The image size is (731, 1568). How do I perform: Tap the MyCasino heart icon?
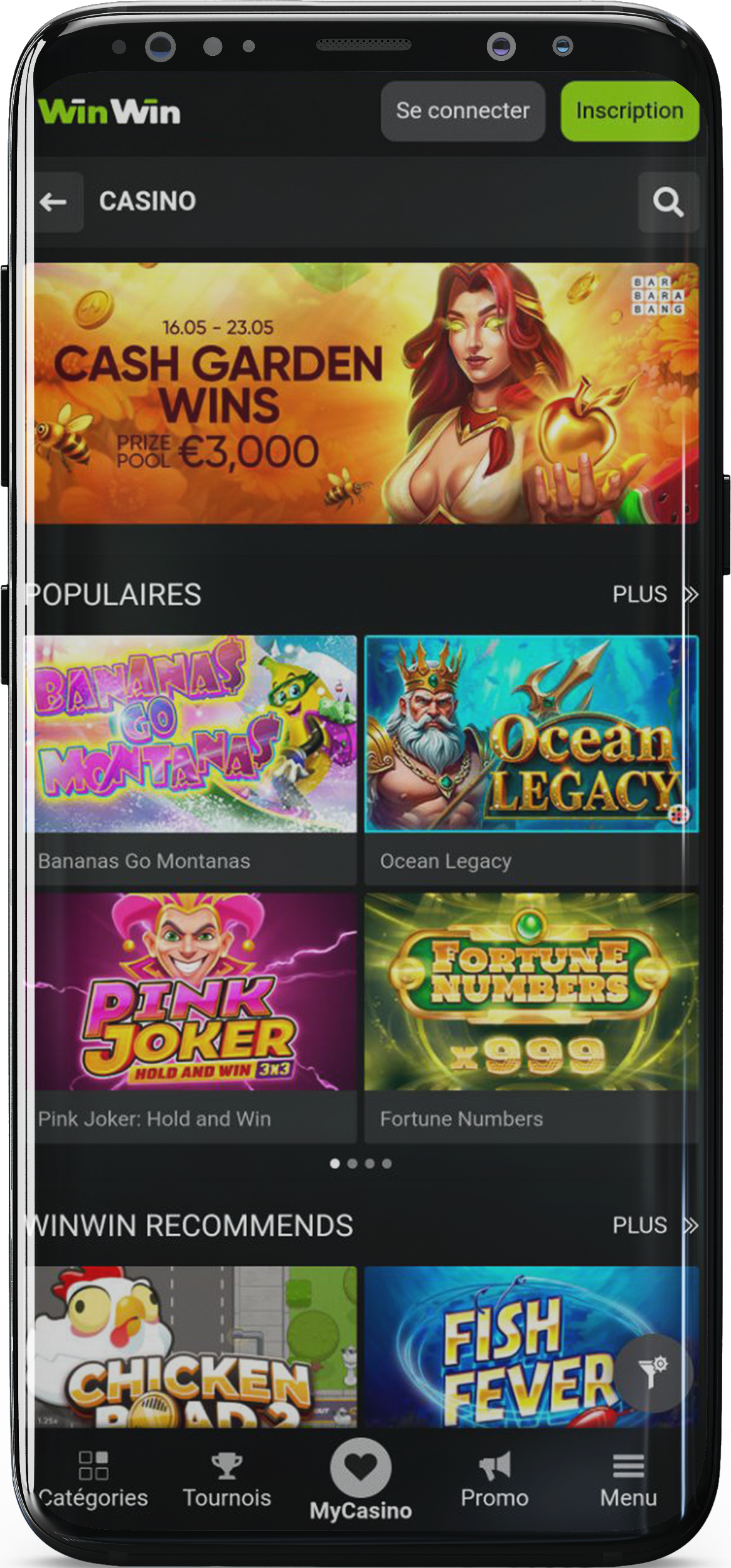coord(361,1468)
